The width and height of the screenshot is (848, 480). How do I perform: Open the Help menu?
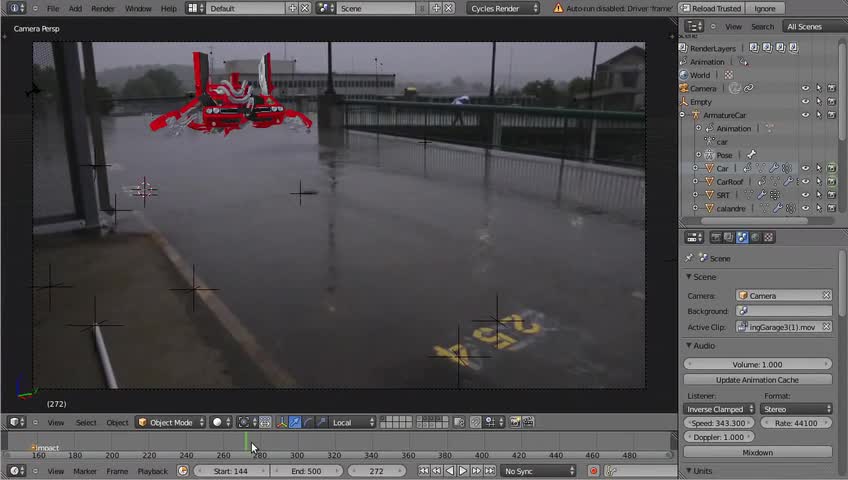[x=169, y=8]
